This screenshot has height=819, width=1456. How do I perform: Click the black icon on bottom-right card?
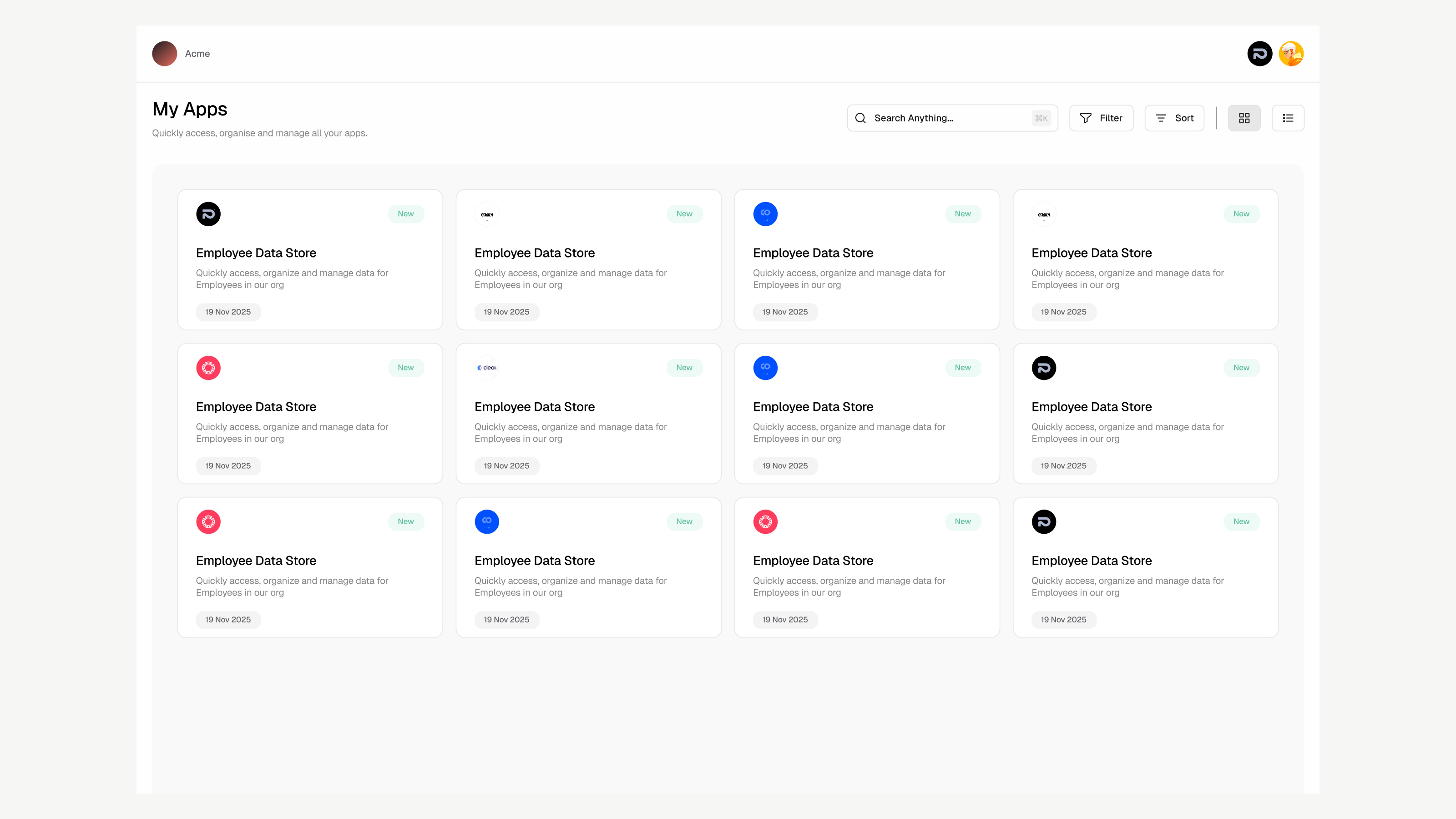[1043, 522]
